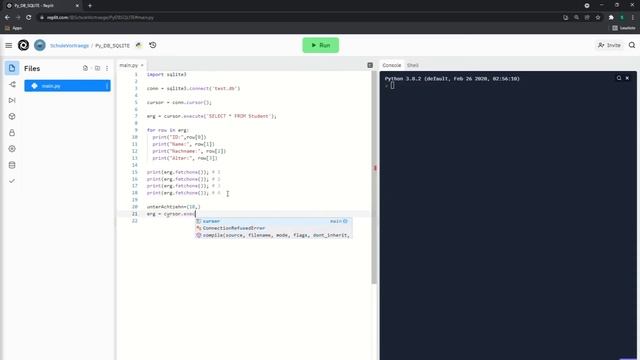This screenshot has height=360, width=640.
Task: Click the editor vertical scrollbar
Action: click(373, 178)
